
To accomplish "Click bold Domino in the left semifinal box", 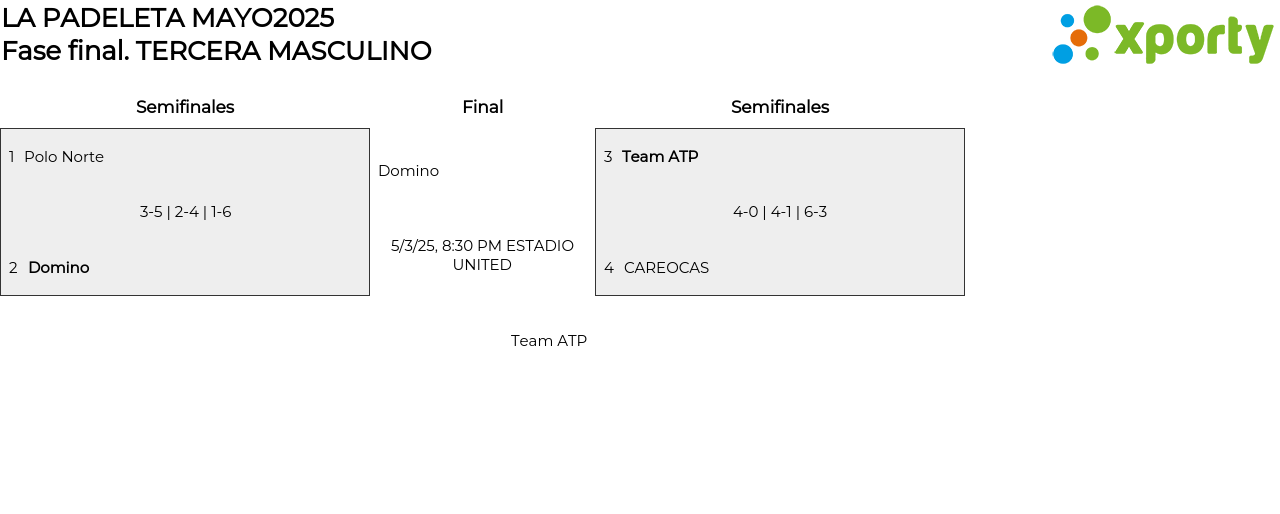I will 59,268.
